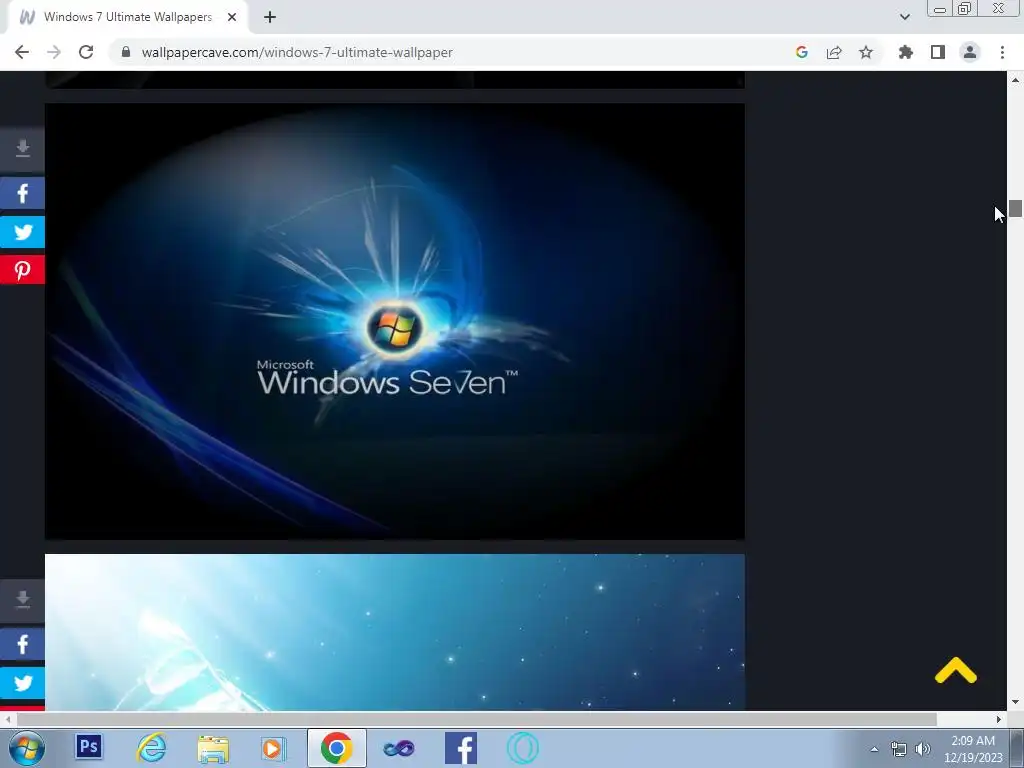The width and height of the screenshot is (1024, 768).
Task: Click the yellow back-to-top arrow
Action: (x=955, y=671)
